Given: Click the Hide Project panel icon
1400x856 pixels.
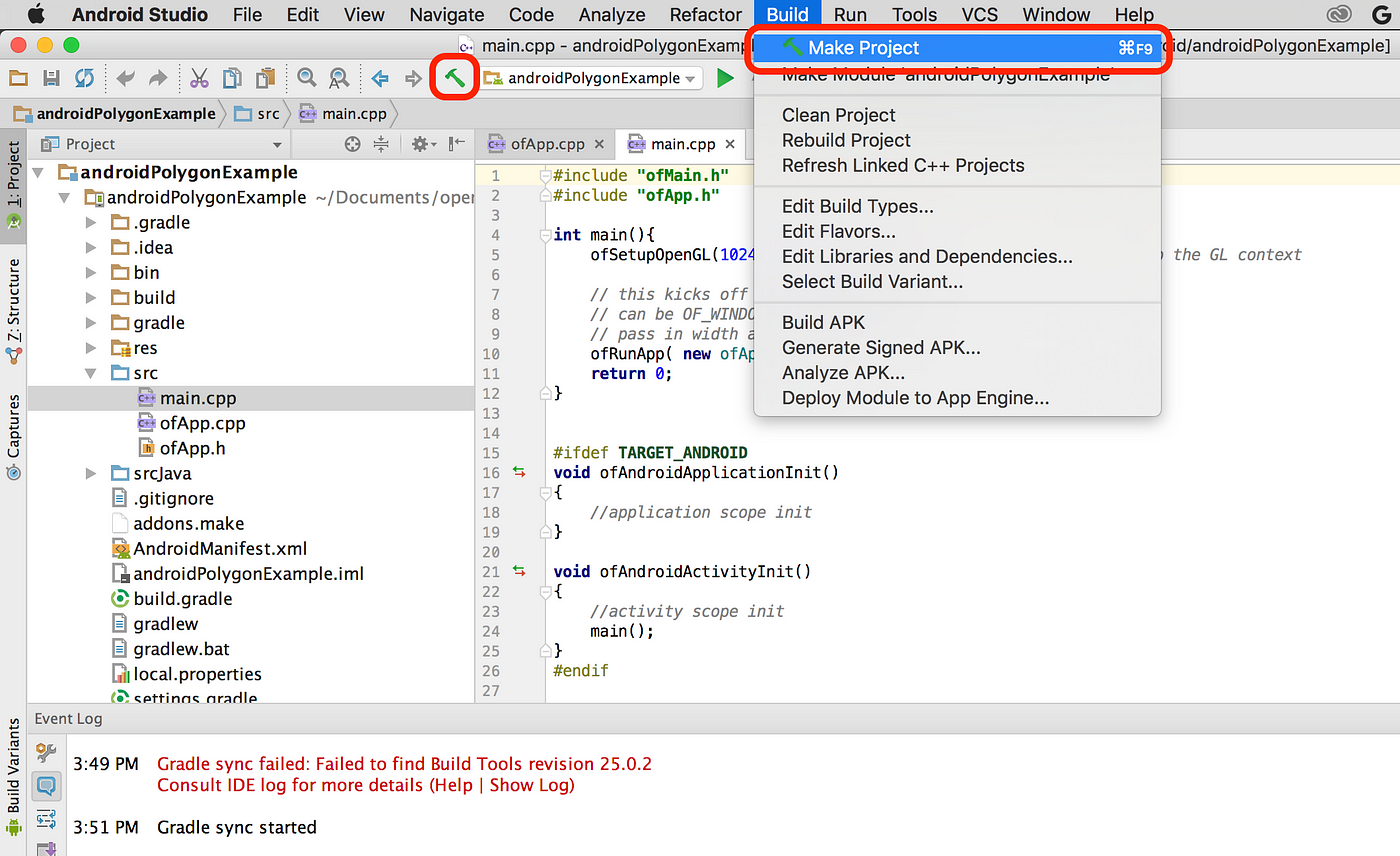Looking at the screenshot, I should click(457, 144).
